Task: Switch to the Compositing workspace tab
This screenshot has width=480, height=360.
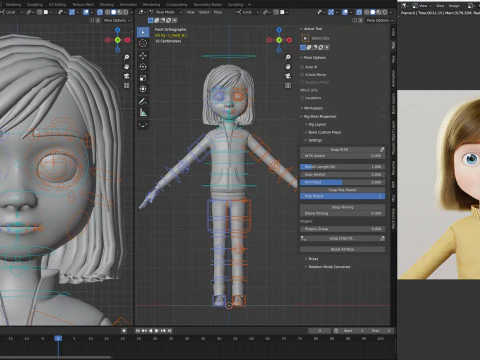Action: pos(177,5)
